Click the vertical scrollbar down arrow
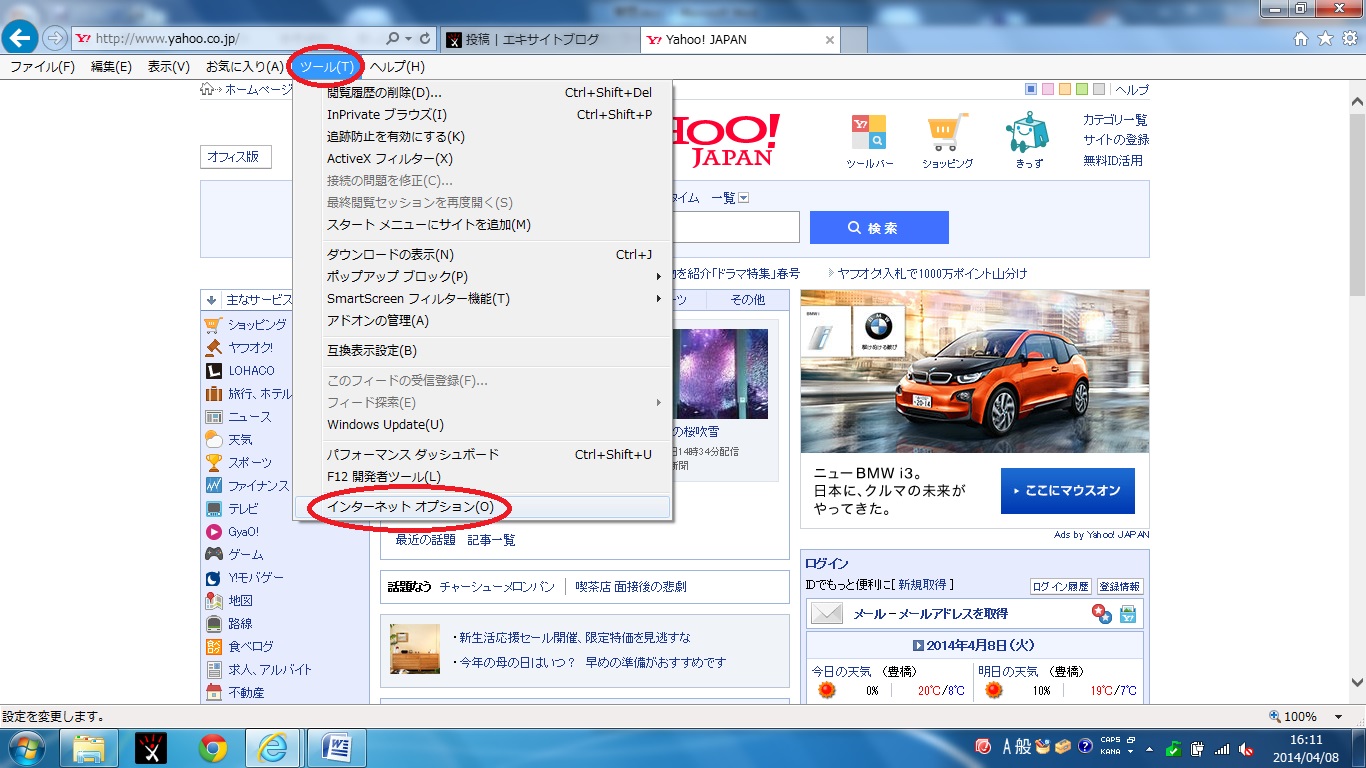This screenshot has width=1366, height=768. coord(1356,682)
